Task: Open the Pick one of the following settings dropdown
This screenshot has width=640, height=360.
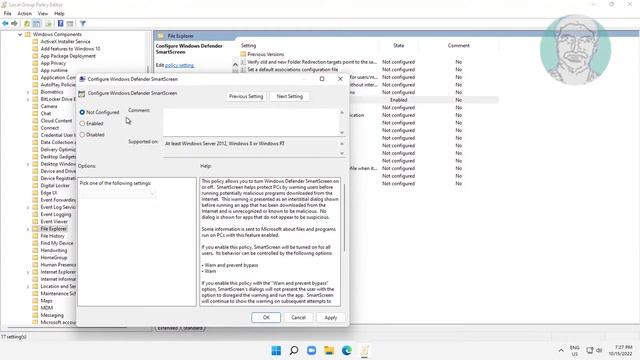Action: point(117,193)
